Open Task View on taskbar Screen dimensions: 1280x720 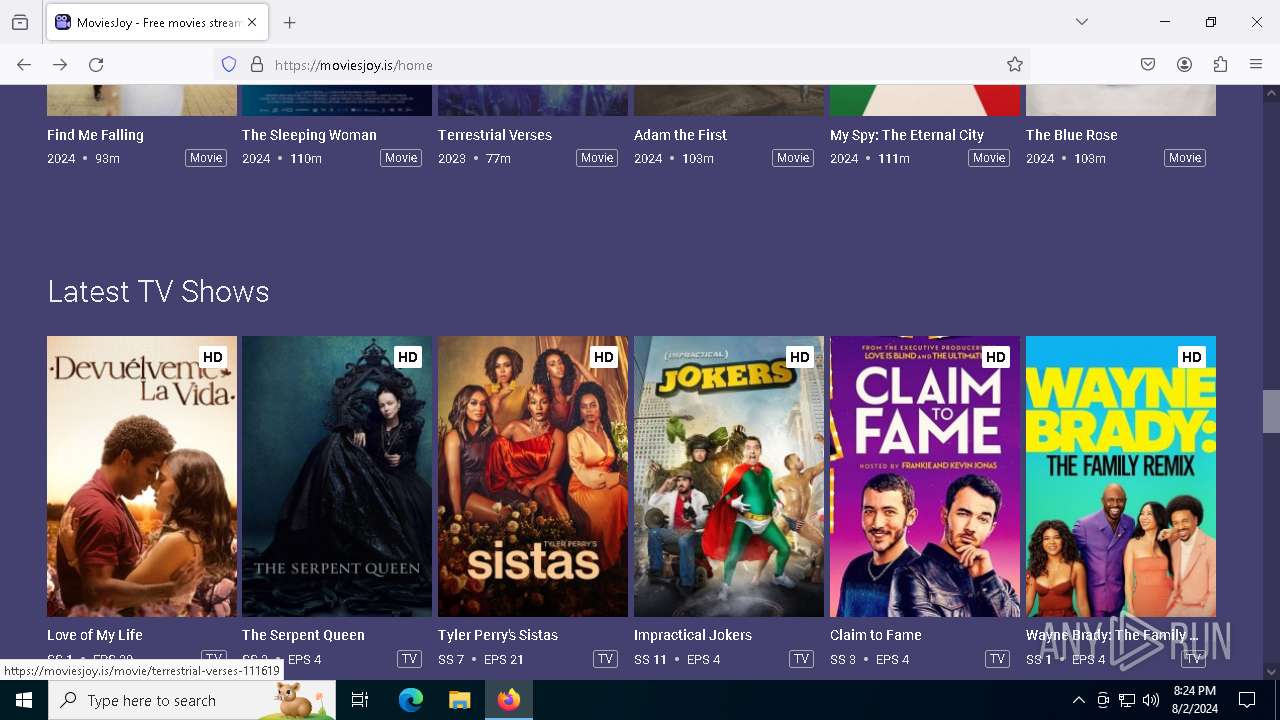(360, 700)
